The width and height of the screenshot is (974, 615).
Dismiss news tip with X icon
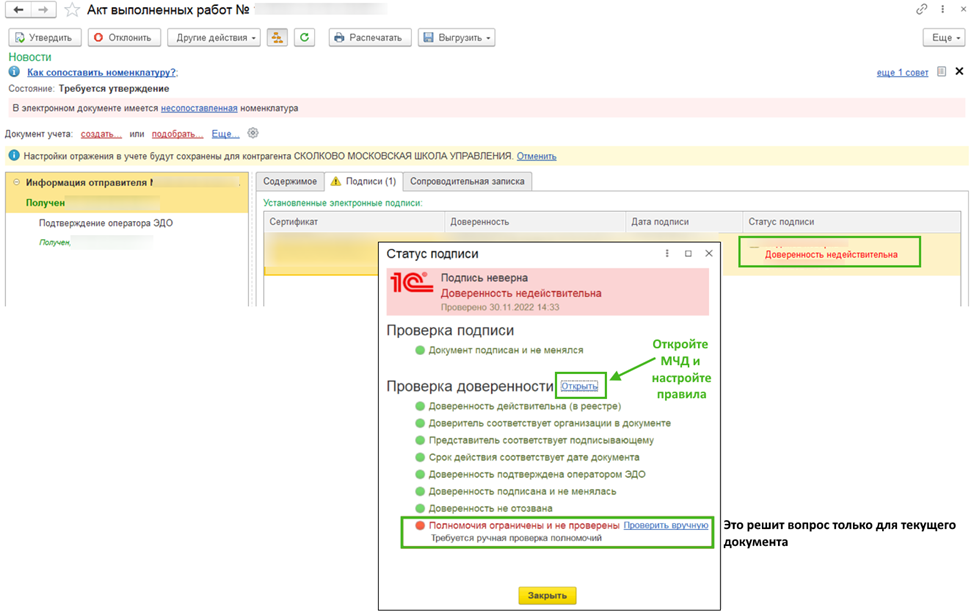coord(959,71)
